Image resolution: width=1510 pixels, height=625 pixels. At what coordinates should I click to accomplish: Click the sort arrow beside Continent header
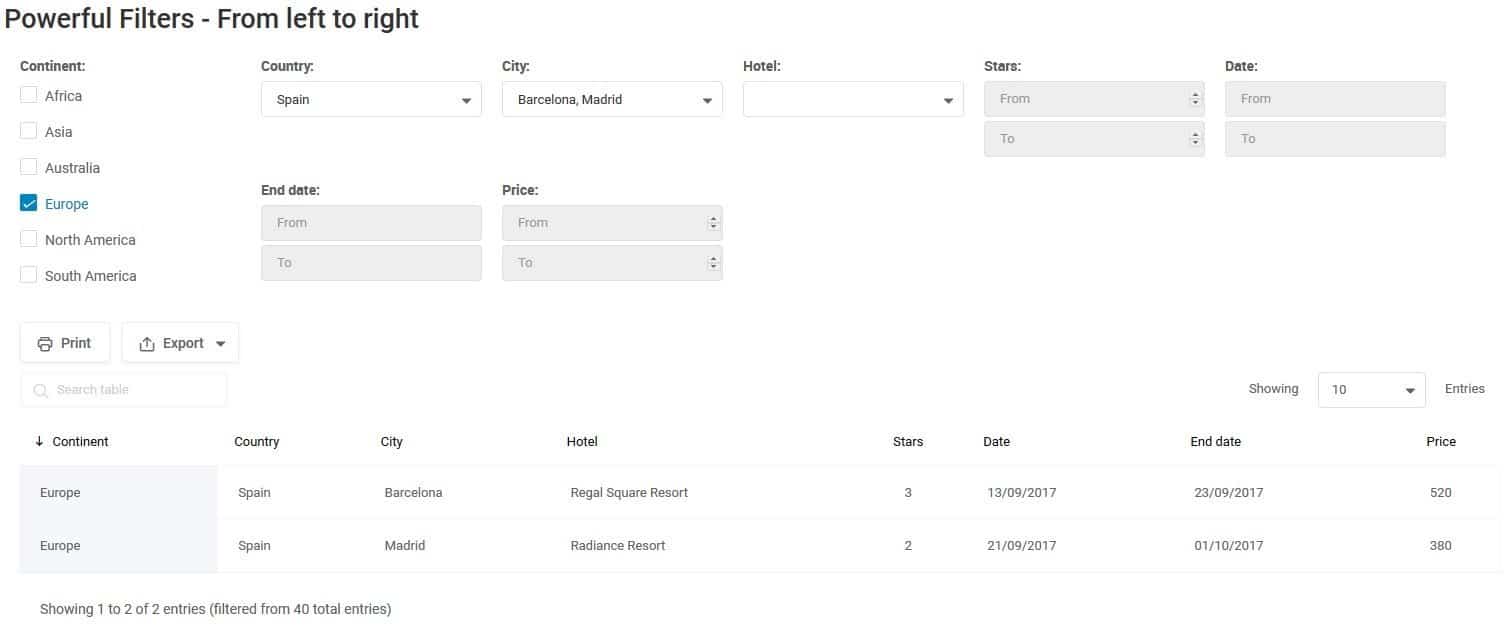click(x=39, y=442)
